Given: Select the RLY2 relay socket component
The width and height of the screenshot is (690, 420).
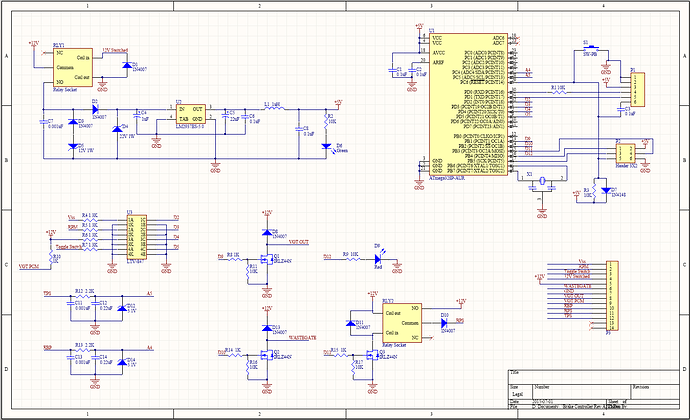Looking at the screenshot, I should (402, 323).
